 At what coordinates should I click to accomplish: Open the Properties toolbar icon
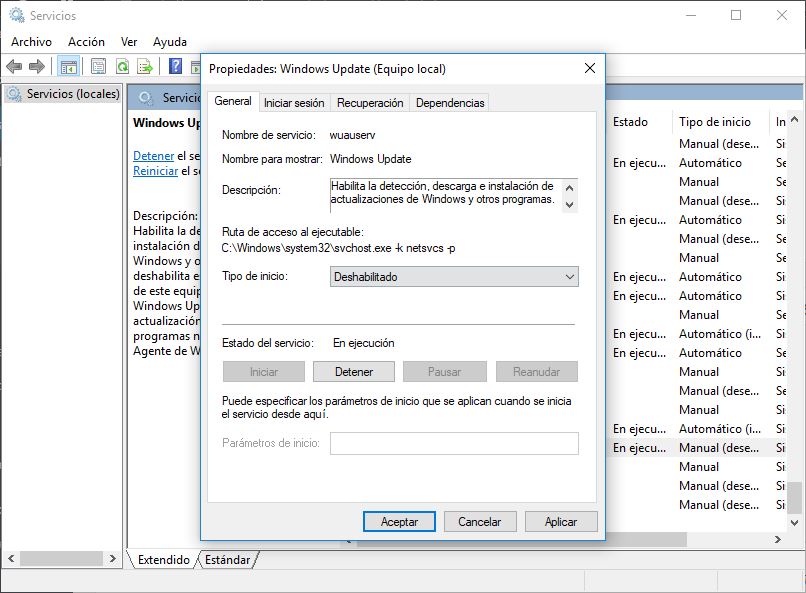pyautogui.click(x=98, y=67)
